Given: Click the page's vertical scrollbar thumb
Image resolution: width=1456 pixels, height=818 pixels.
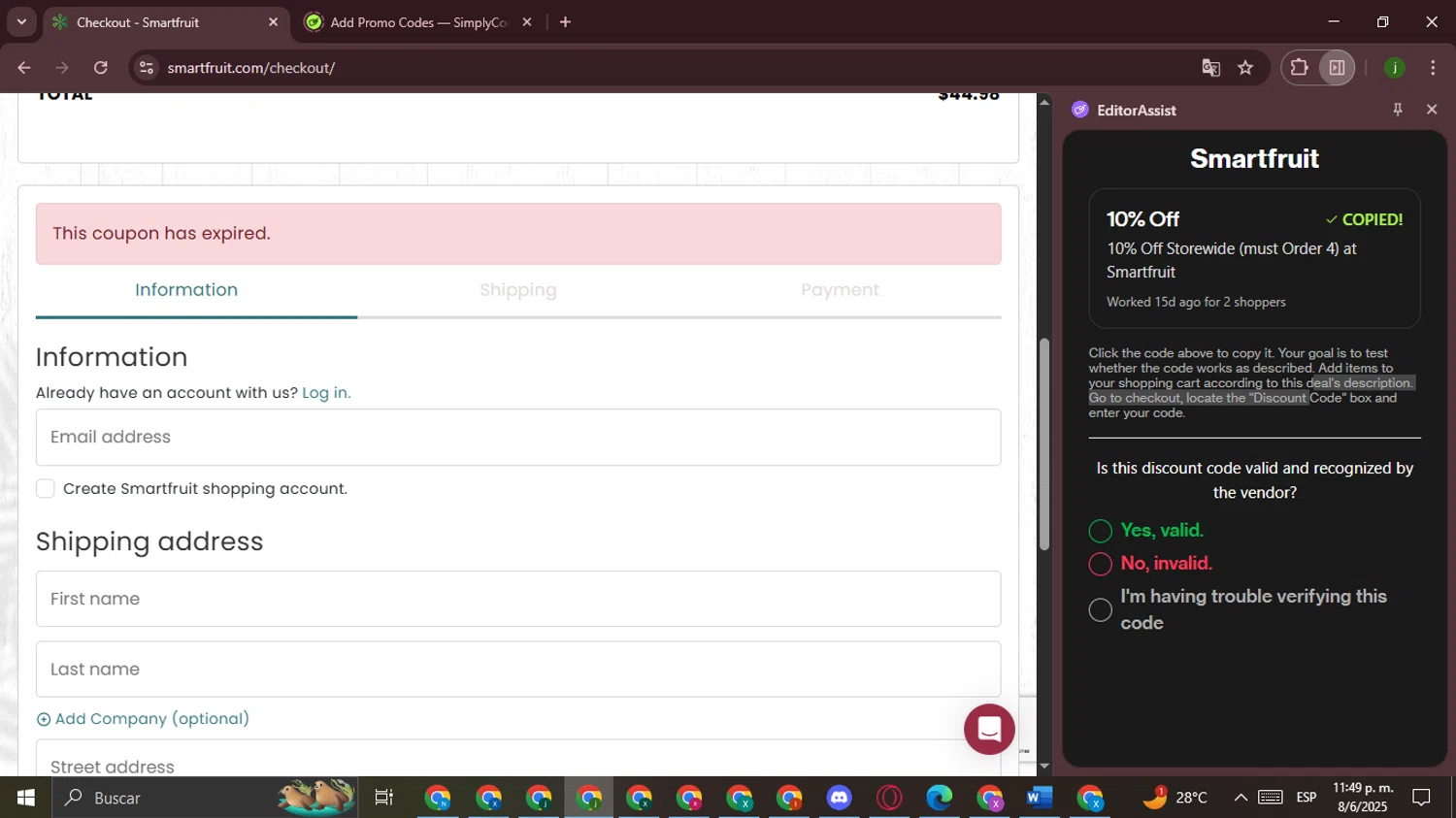Looking at the screenshot, I should [x=1044, y=444].
